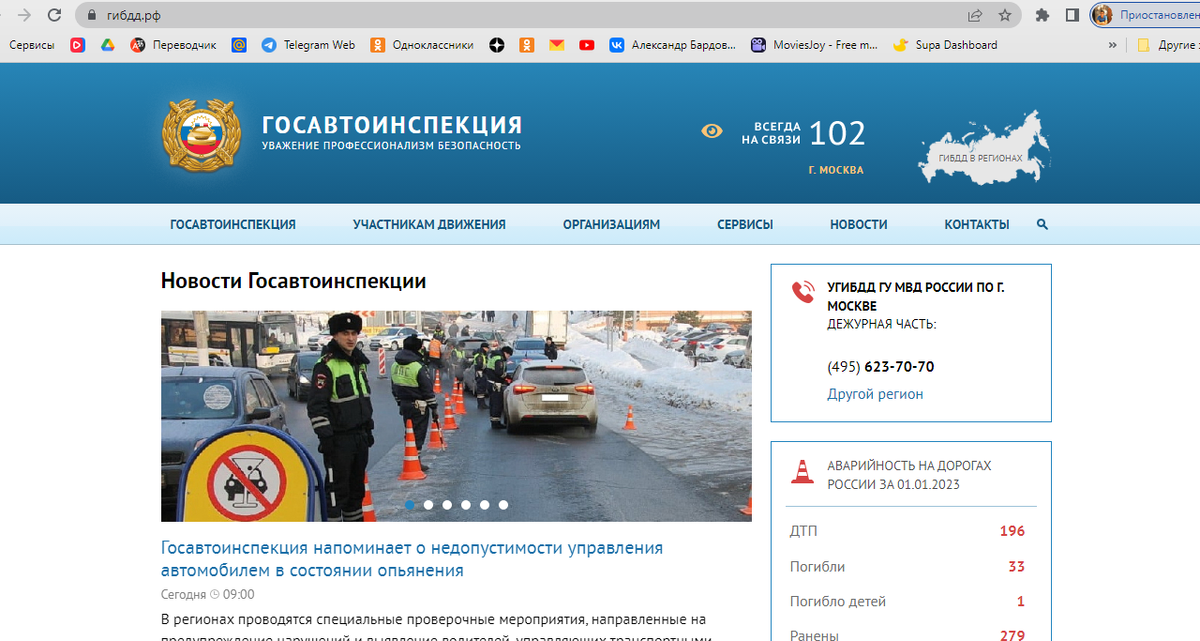
Task: Expand hidden bookmarks with the chevron
Action: tap(1111, 45)
